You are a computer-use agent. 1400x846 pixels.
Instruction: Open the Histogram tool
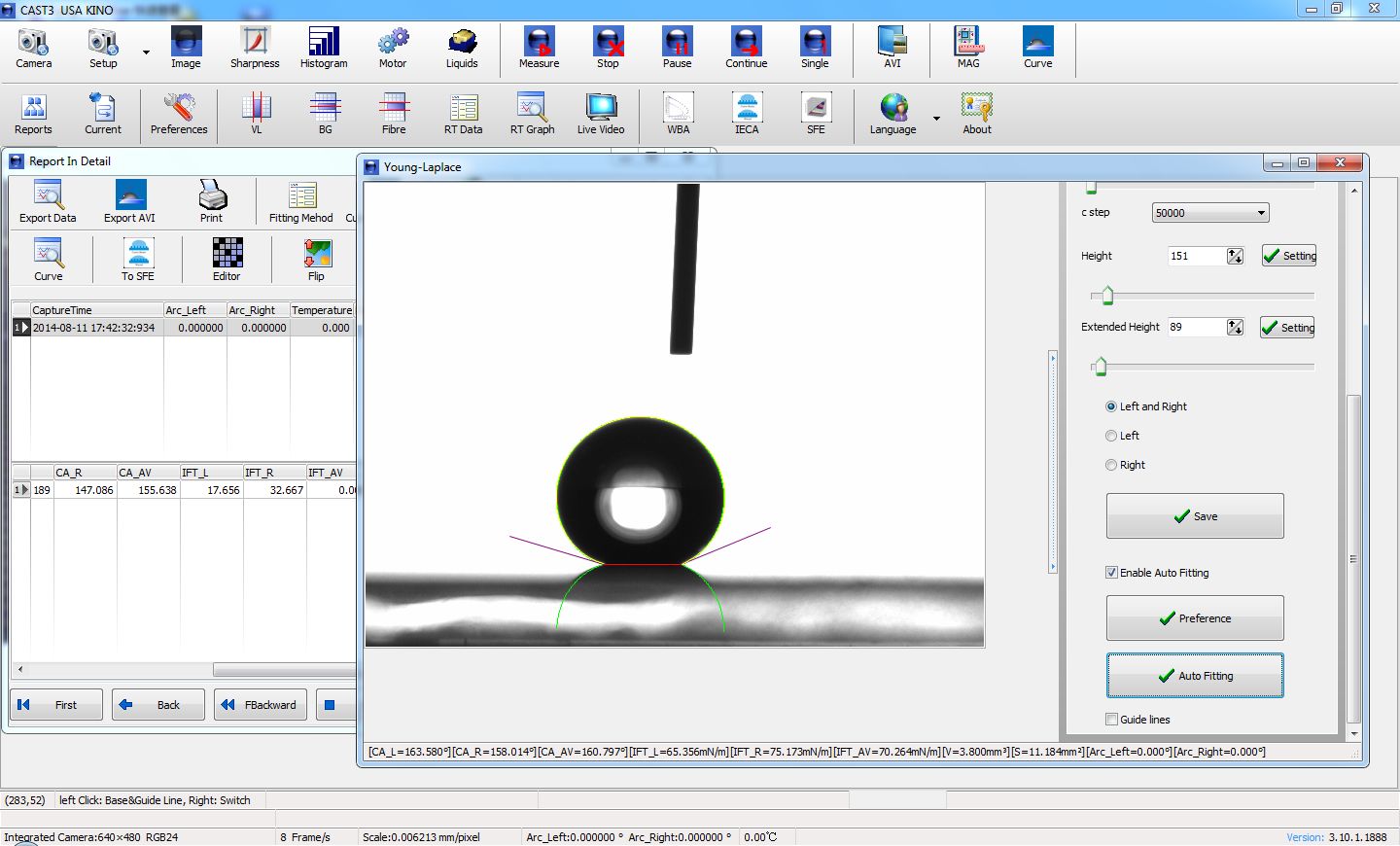pos(323,47)
